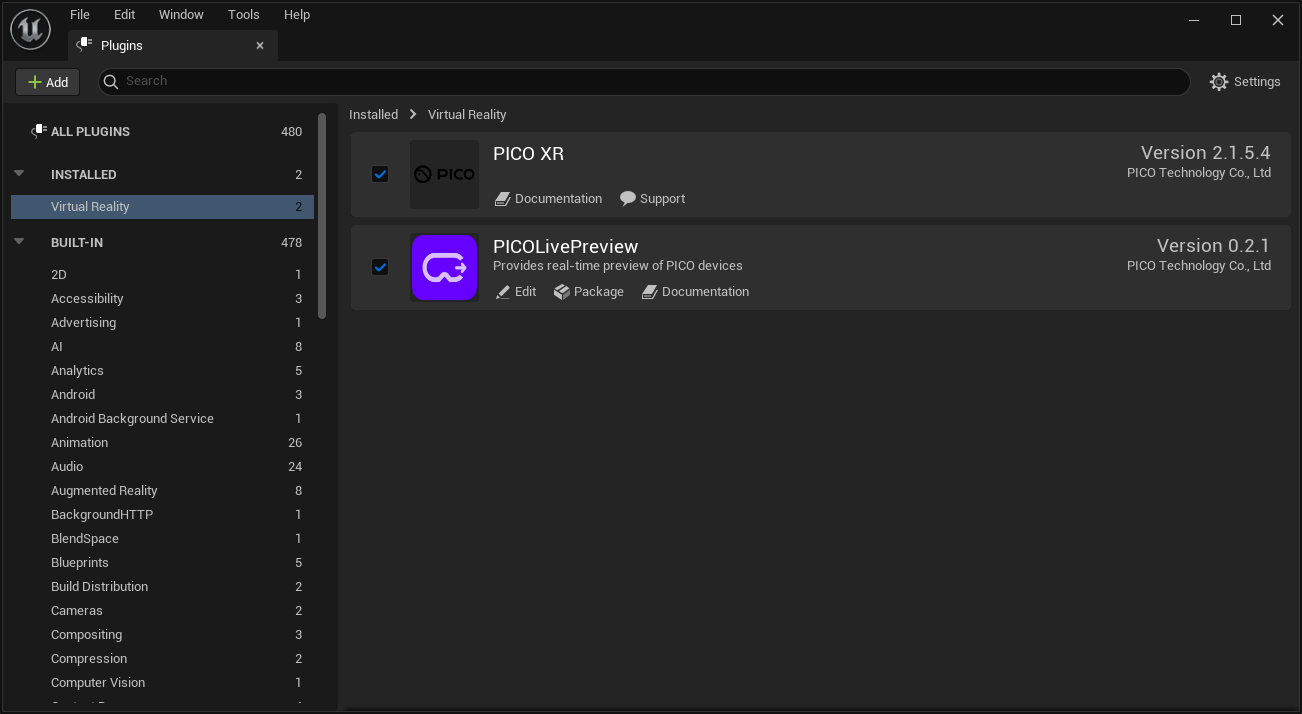Minimize the editor window
1302x714 pixels.
click(x=1194, y=20)
